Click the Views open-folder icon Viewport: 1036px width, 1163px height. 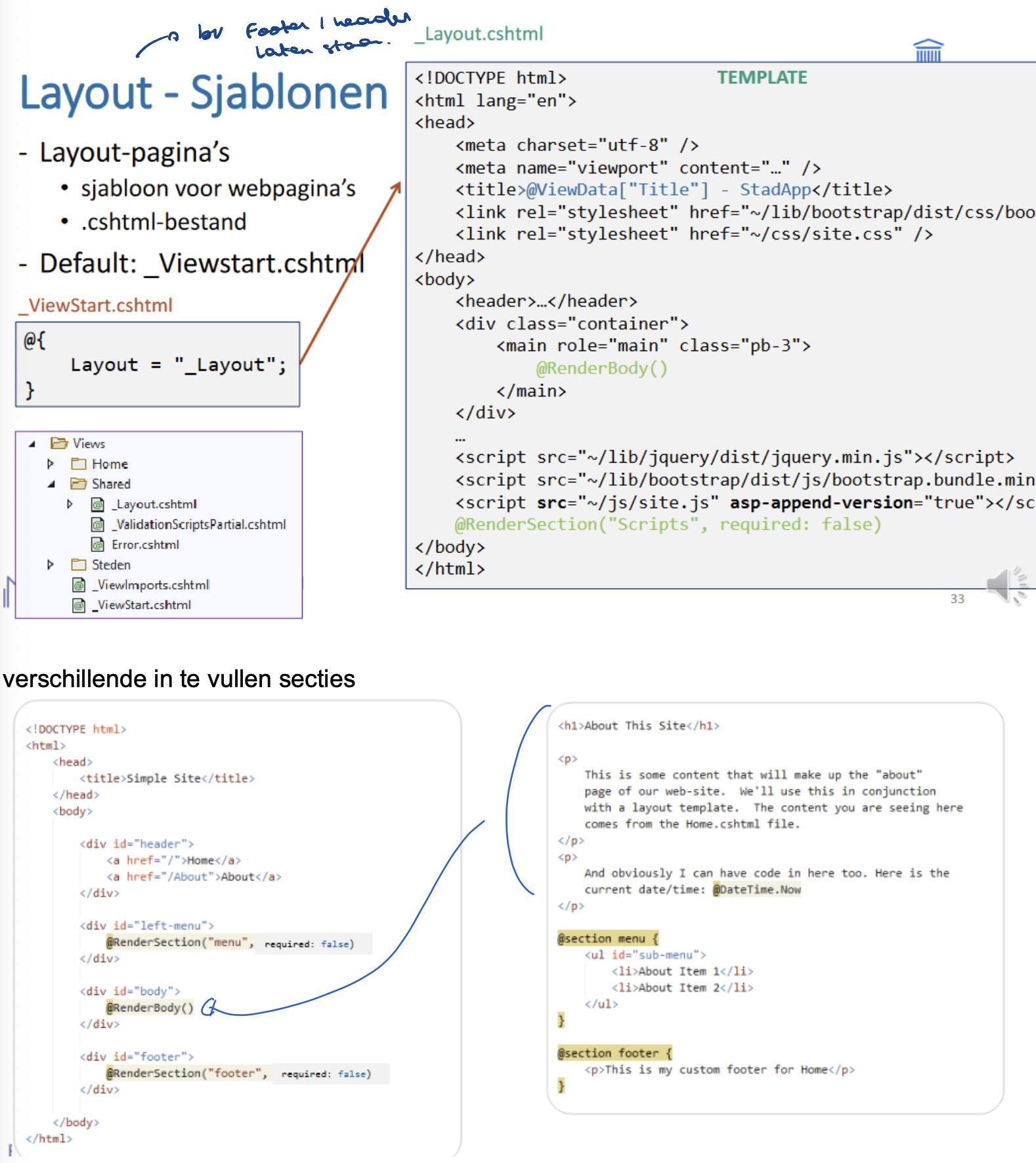point(59,443)
